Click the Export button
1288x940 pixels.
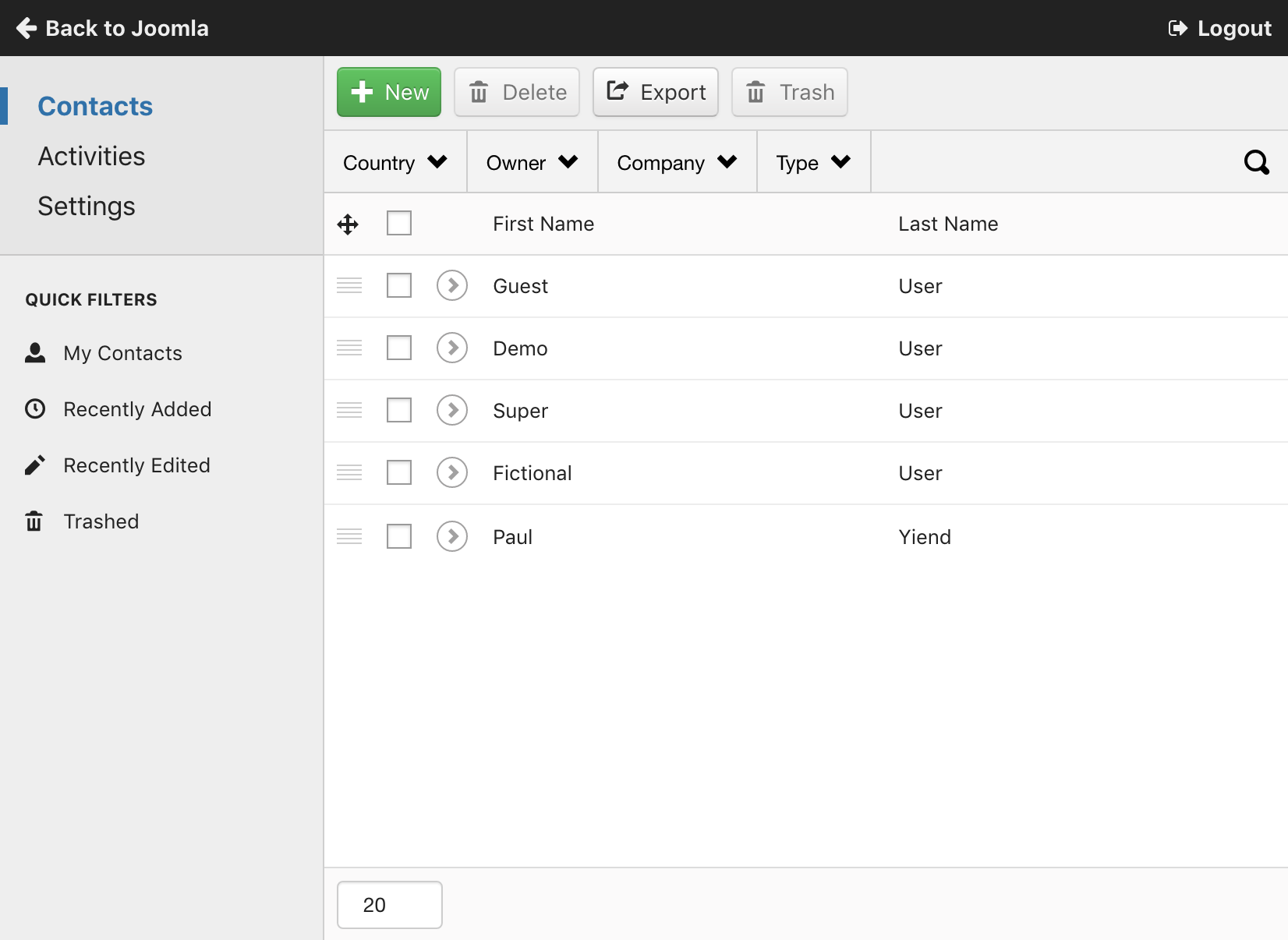coord(656,92)
